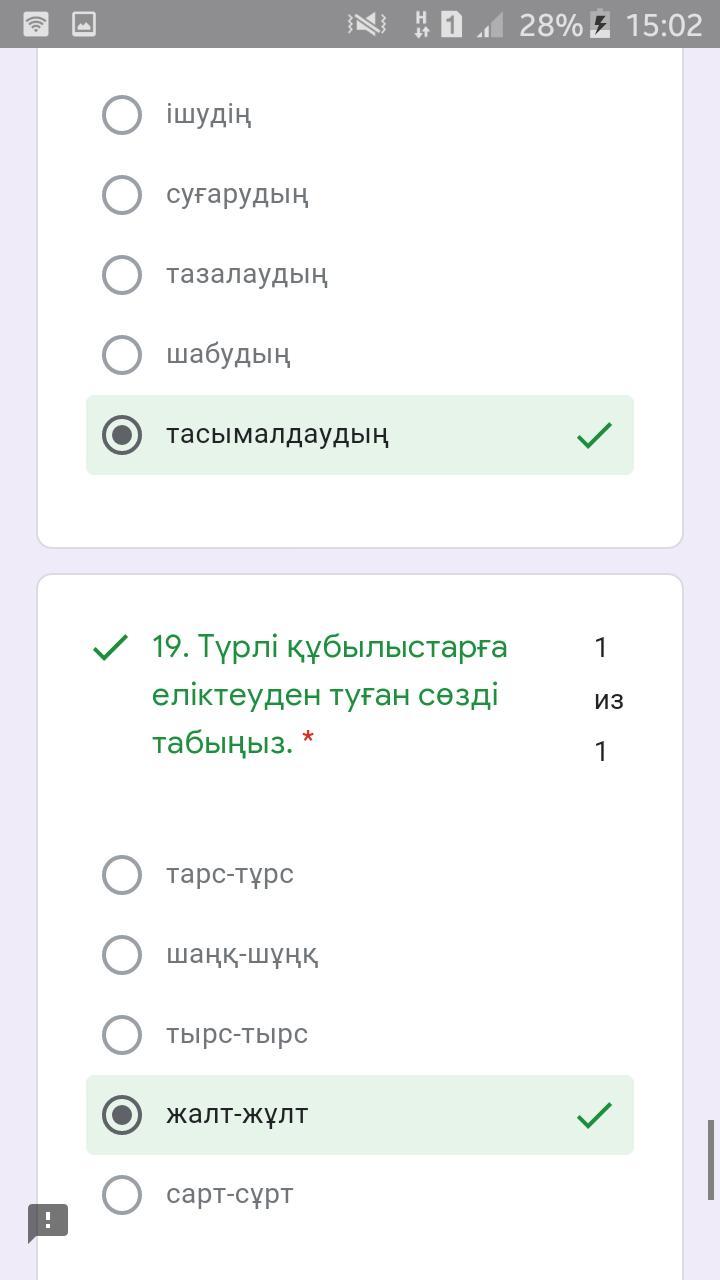Choose the шаңқ-шұңқ radio button

[122, 955]
